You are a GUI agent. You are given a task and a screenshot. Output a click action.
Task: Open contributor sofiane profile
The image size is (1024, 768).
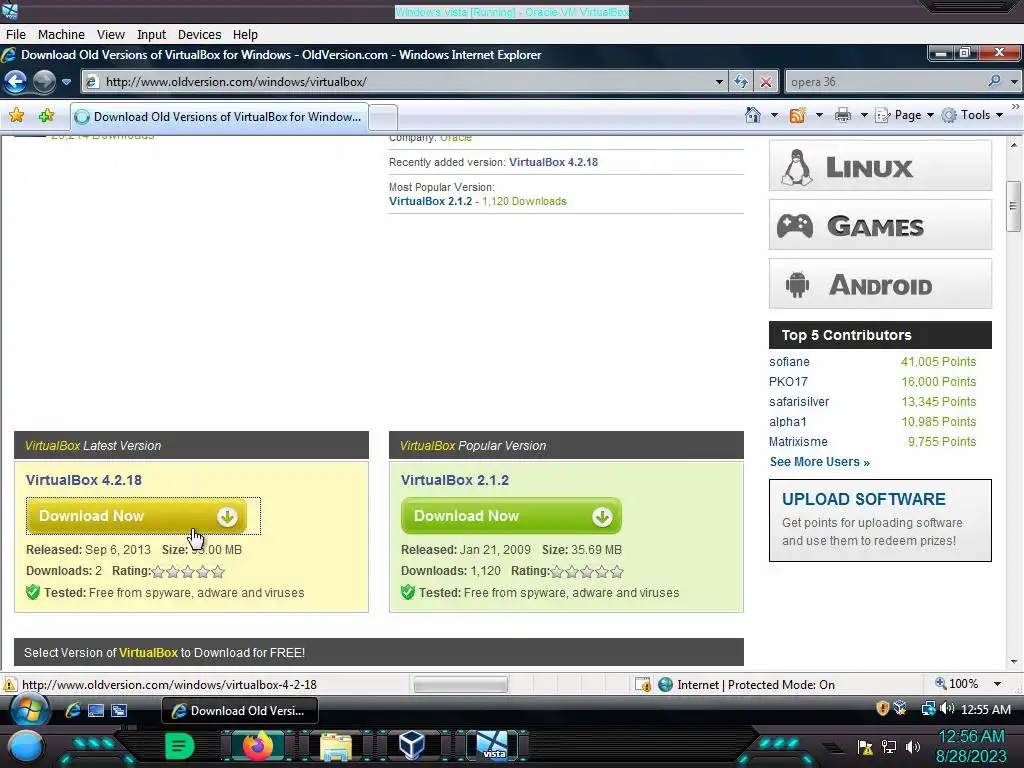click(x=789, y=362)
